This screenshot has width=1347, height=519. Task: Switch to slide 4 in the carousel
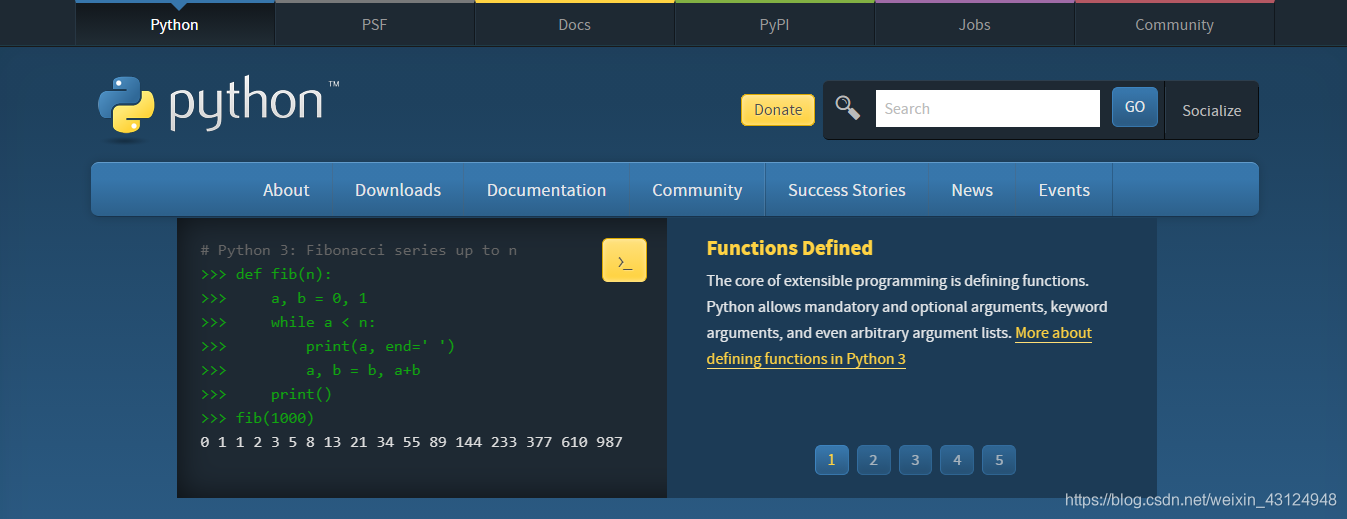pos(957,460)
